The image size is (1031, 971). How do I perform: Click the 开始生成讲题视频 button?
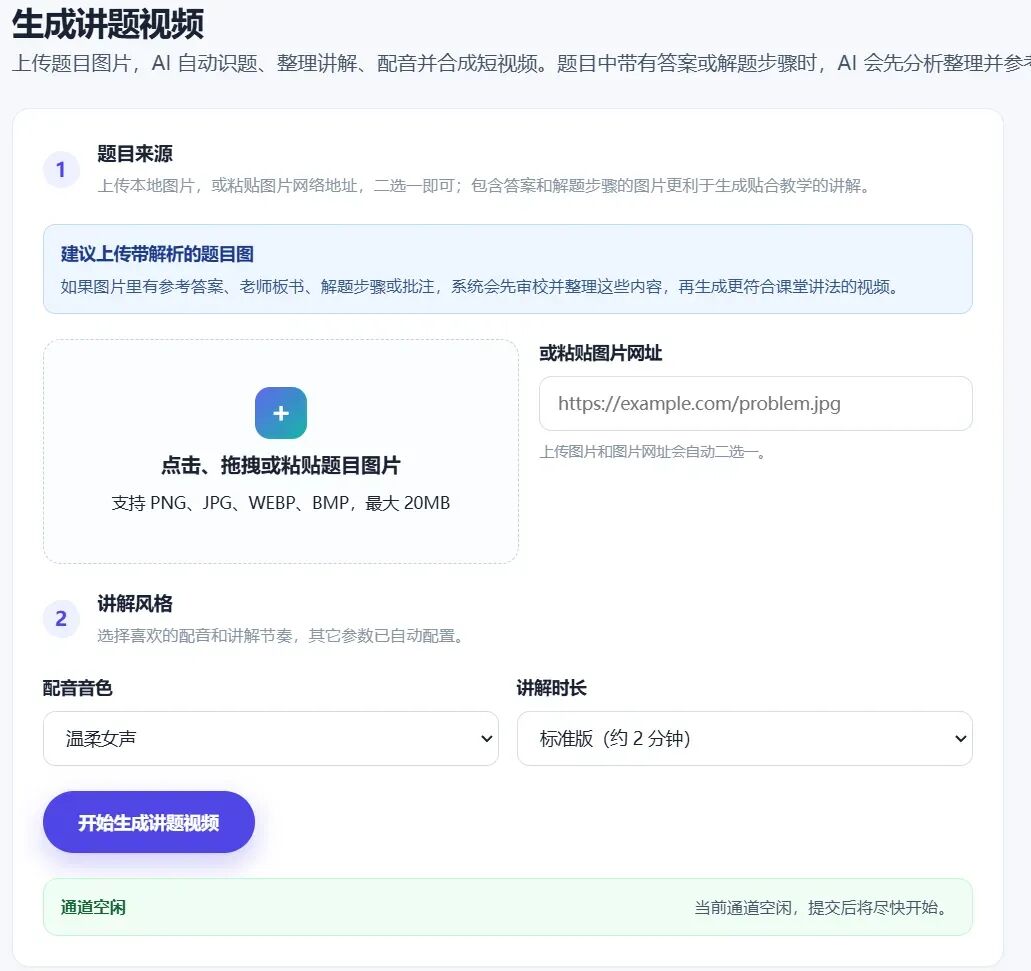149,822
